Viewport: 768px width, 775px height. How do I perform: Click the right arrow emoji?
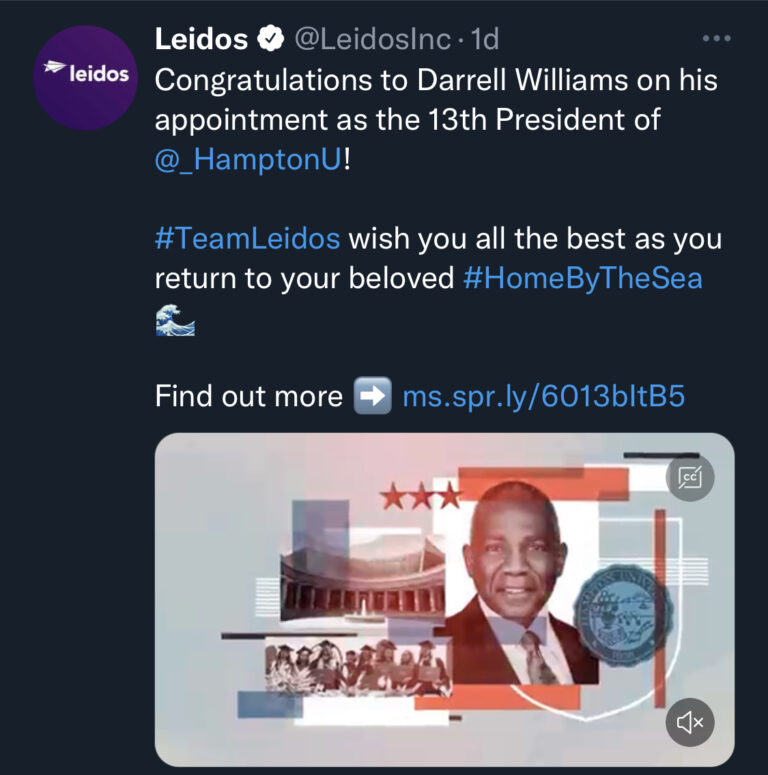(x=372, y=397)
